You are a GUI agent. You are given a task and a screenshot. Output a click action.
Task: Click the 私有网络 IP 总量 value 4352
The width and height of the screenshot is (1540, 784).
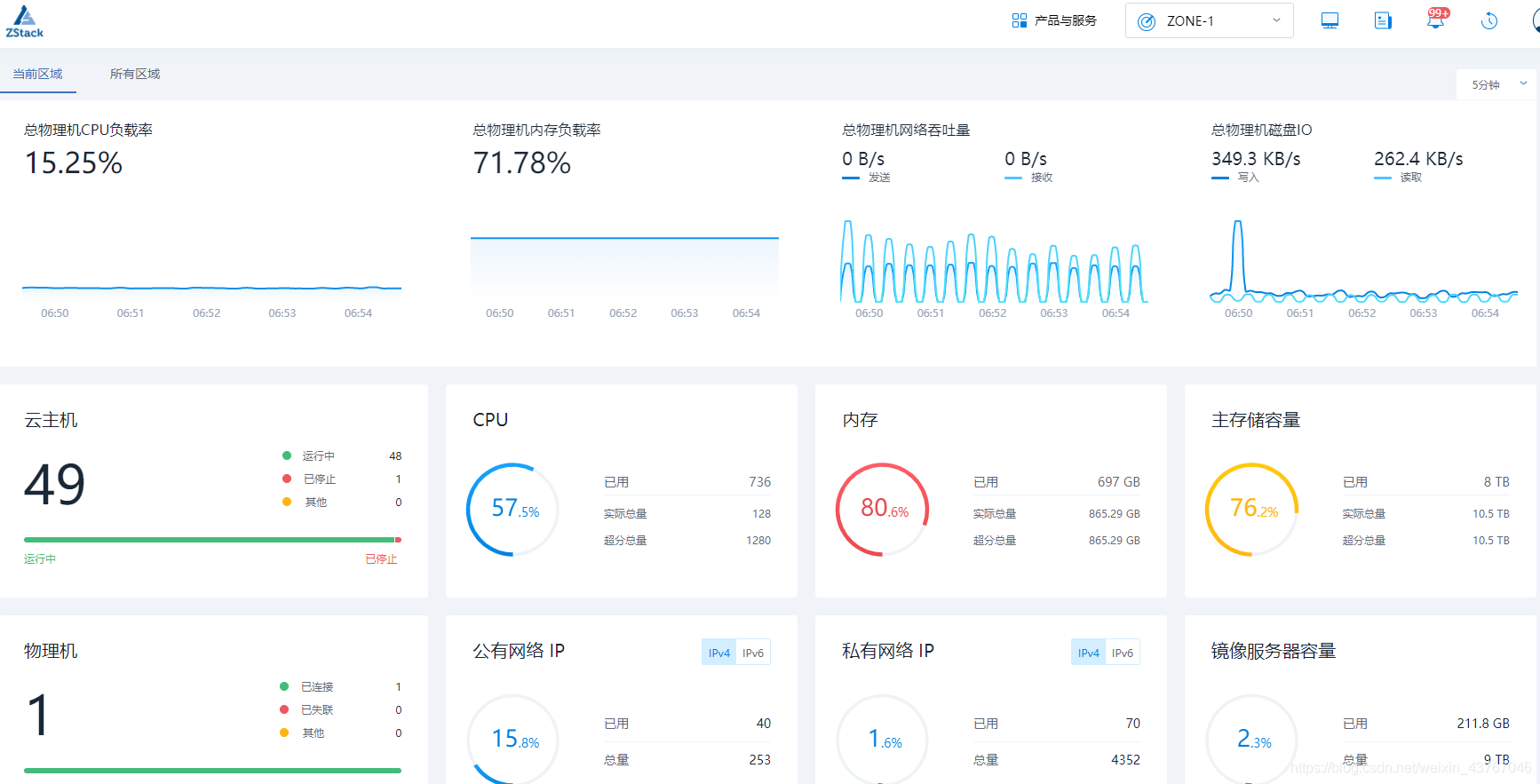click(1125, 760)
